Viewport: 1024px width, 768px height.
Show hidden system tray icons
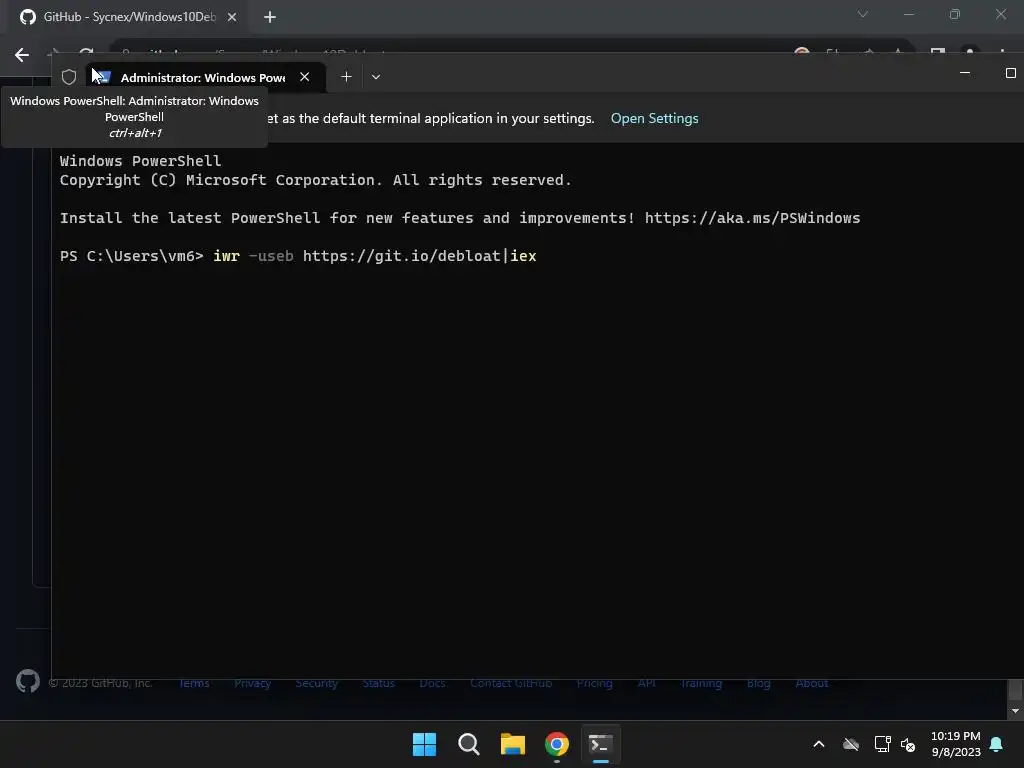click(818, 744)
